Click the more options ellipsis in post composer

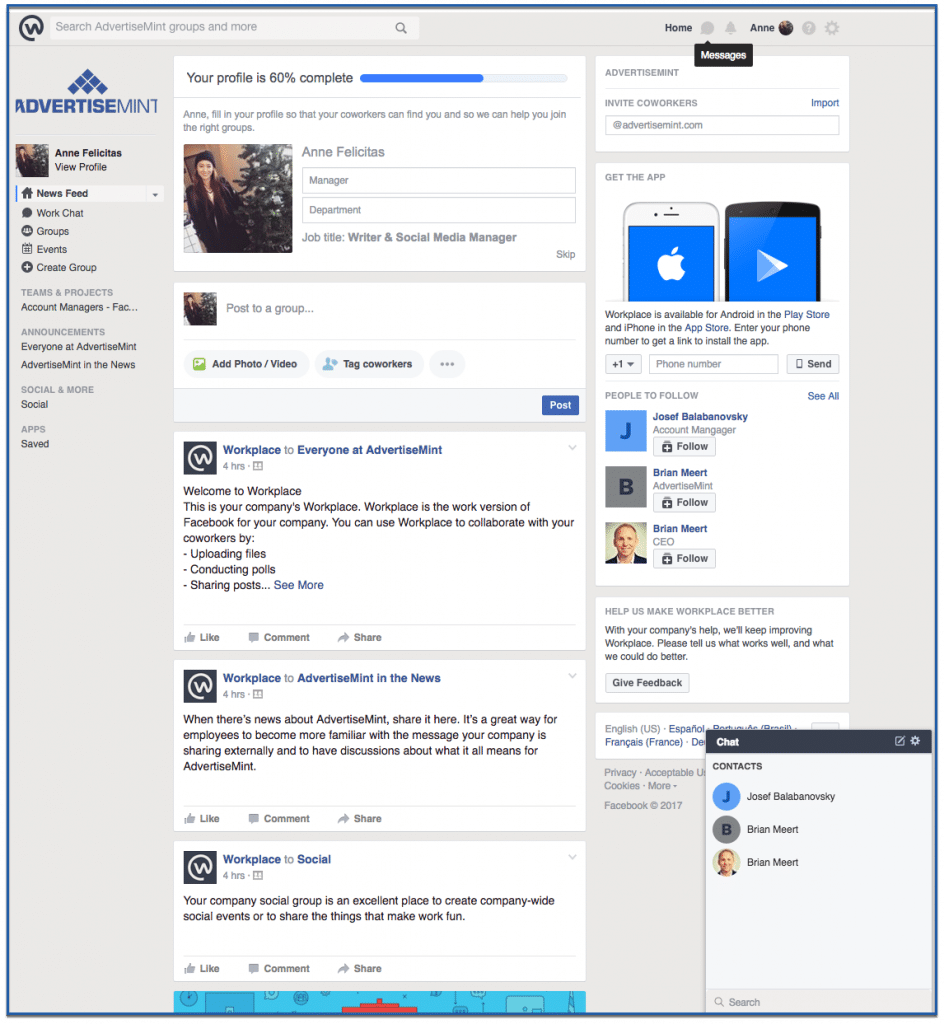click(447, 364)
